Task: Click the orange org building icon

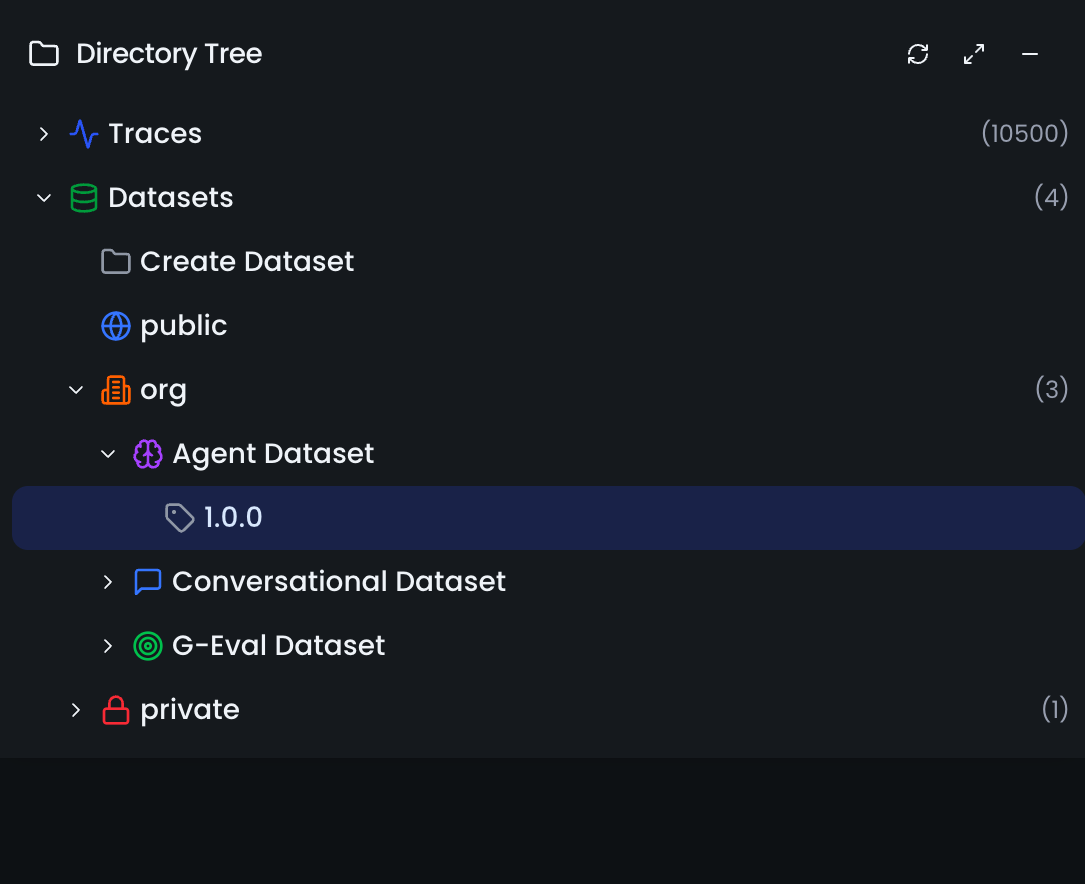Action: [x=116, y=390]
